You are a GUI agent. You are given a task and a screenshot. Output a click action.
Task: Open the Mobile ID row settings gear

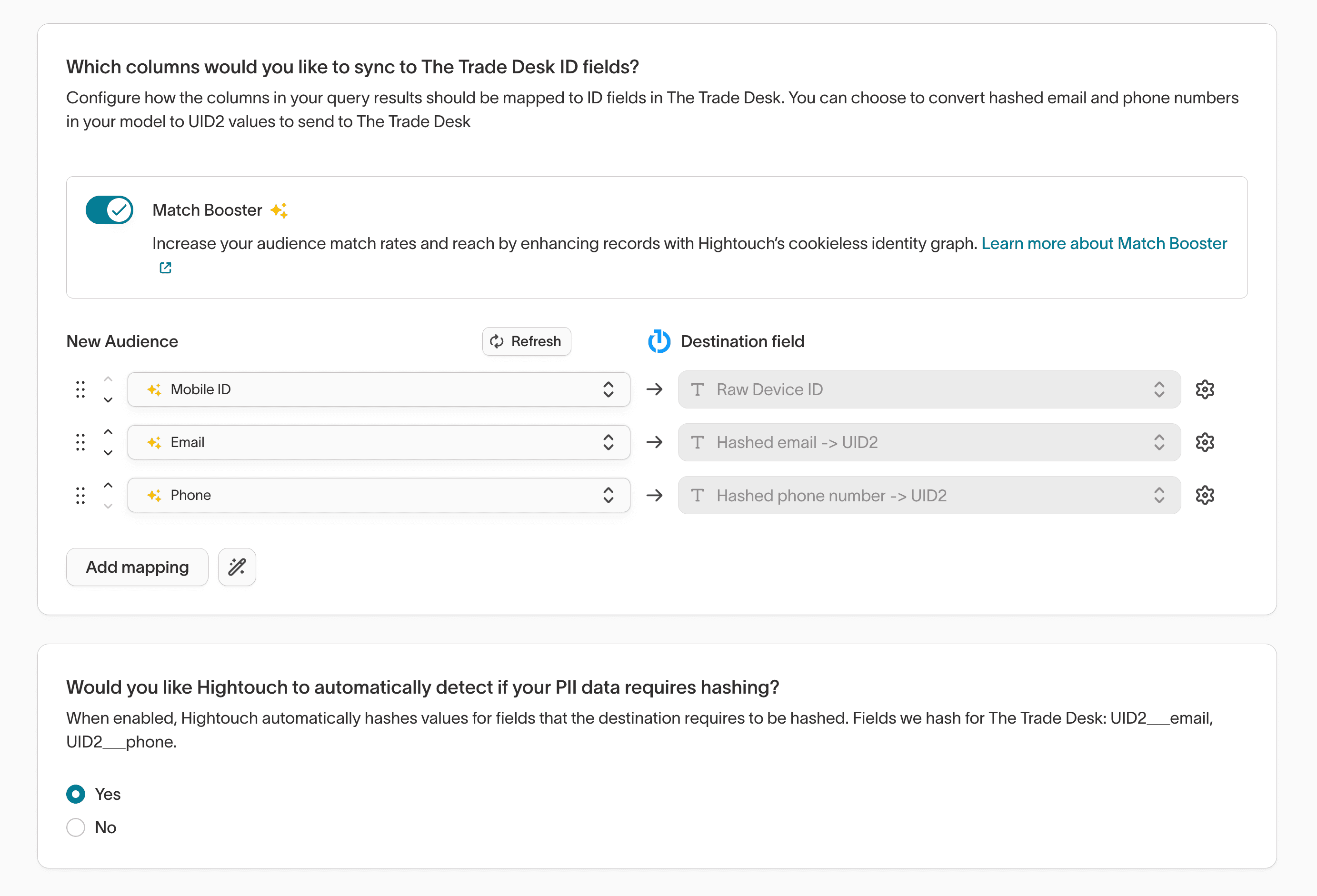click(1205, 389)
